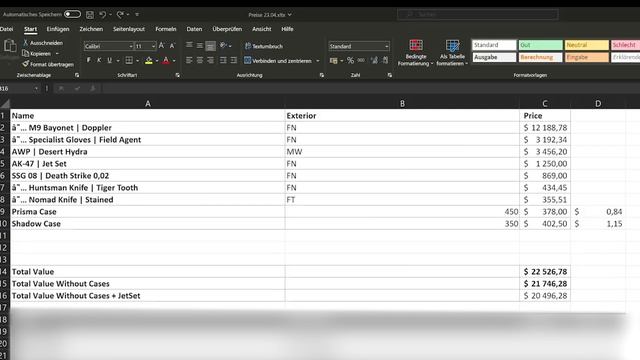Expand the Kopieren dropdown arrow
Viewport: 640px width, 360px height.
[57, 53]
